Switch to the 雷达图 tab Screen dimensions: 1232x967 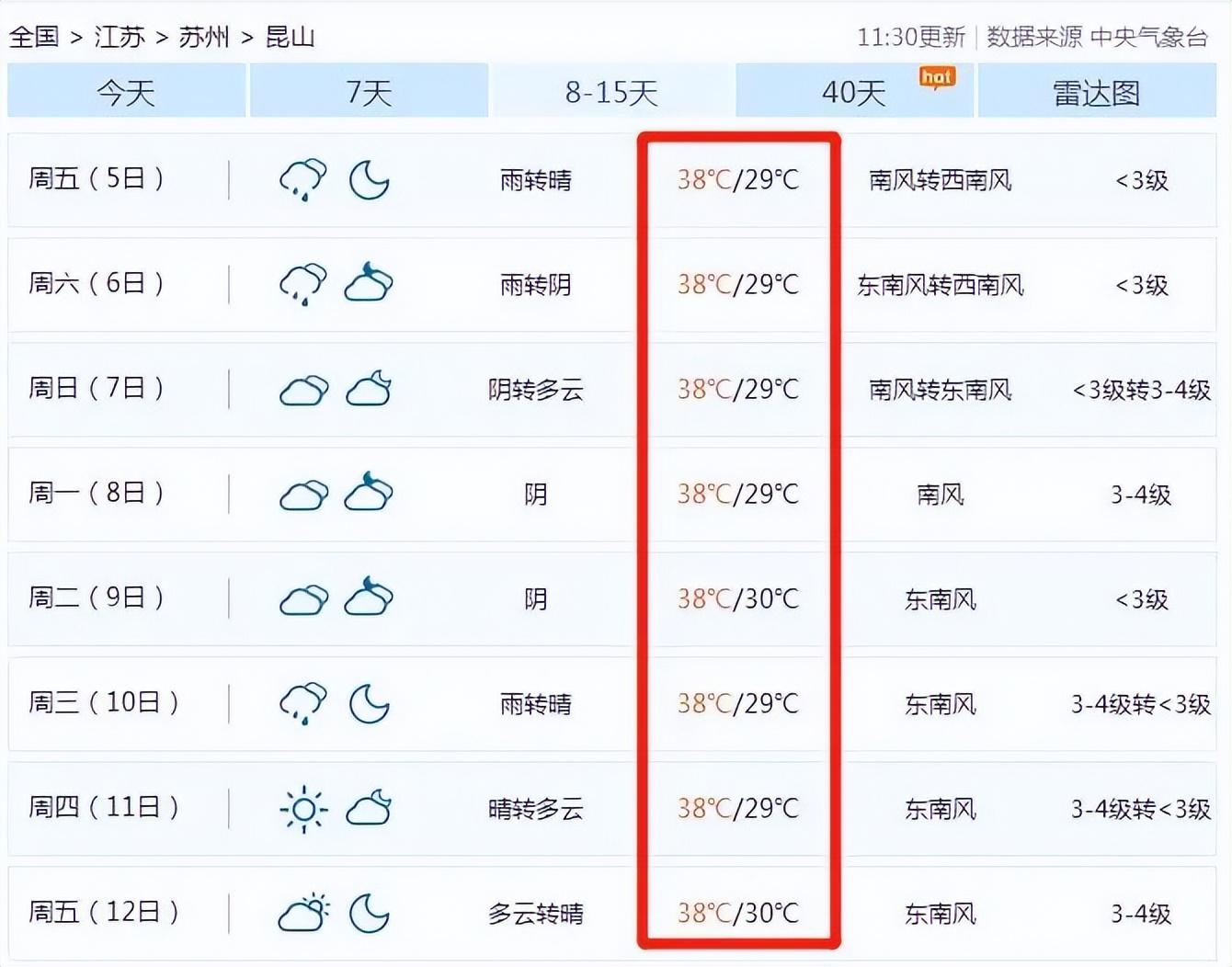(1098, 91)
